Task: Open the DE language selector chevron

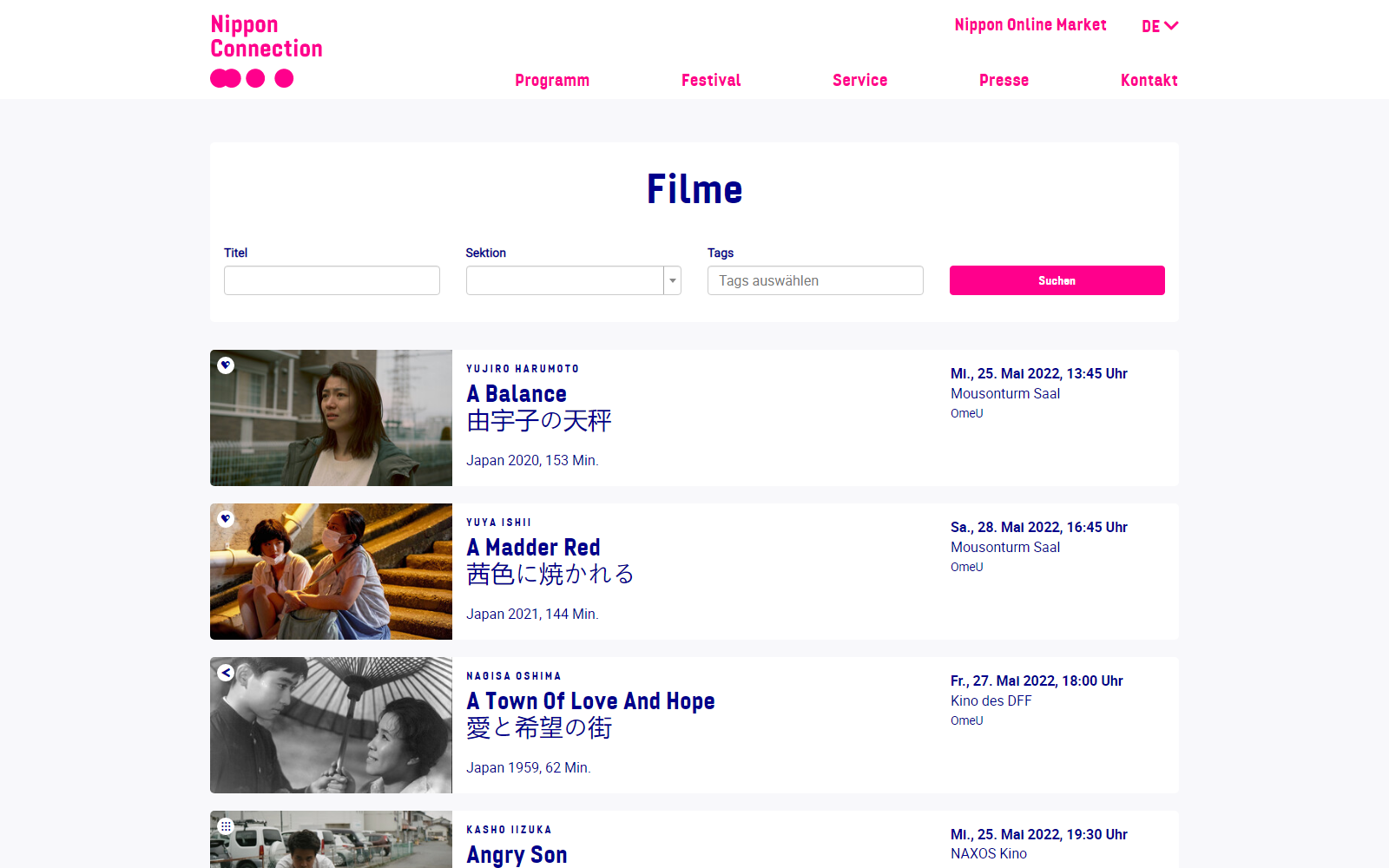Action: [x=1170, y=26]
